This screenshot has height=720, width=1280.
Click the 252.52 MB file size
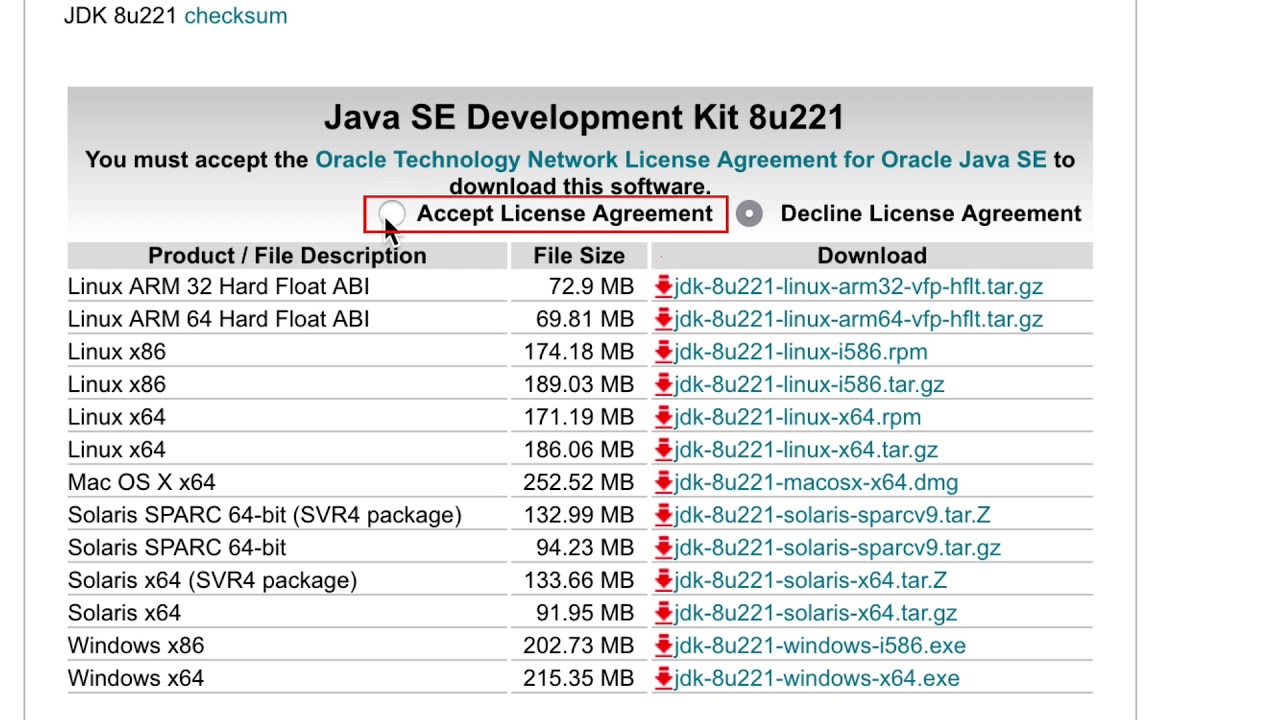coord(578,483)
